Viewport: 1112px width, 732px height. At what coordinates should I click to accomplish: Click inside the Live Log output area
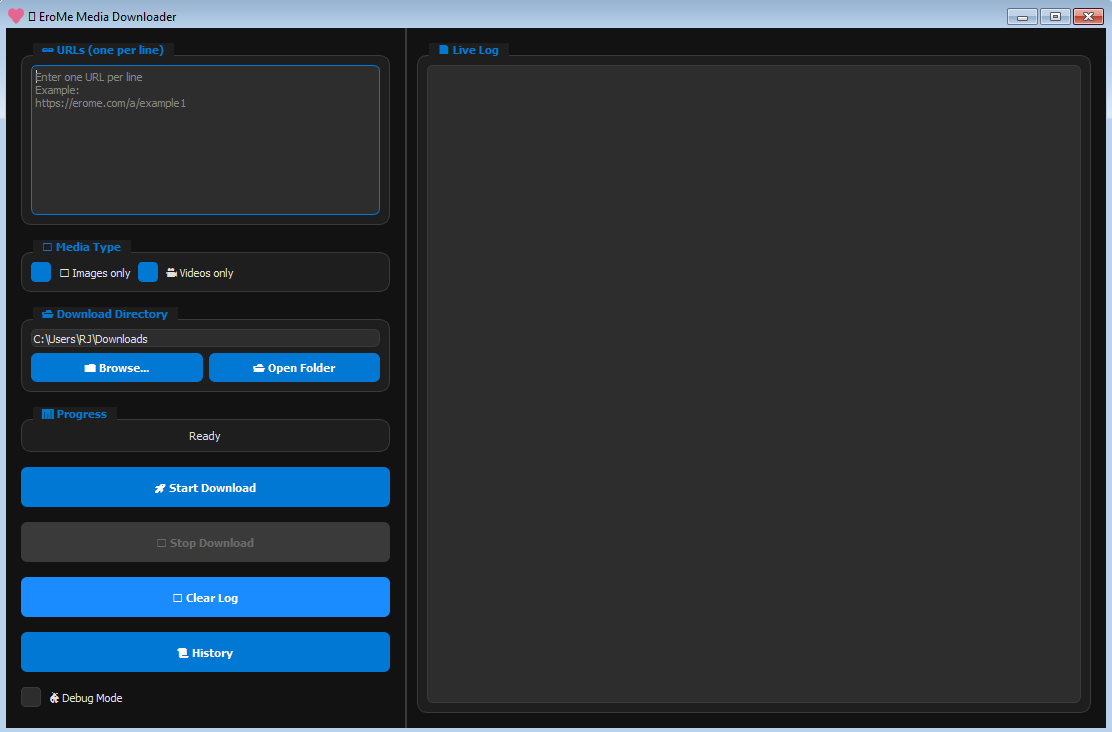(x=754, y=384)
